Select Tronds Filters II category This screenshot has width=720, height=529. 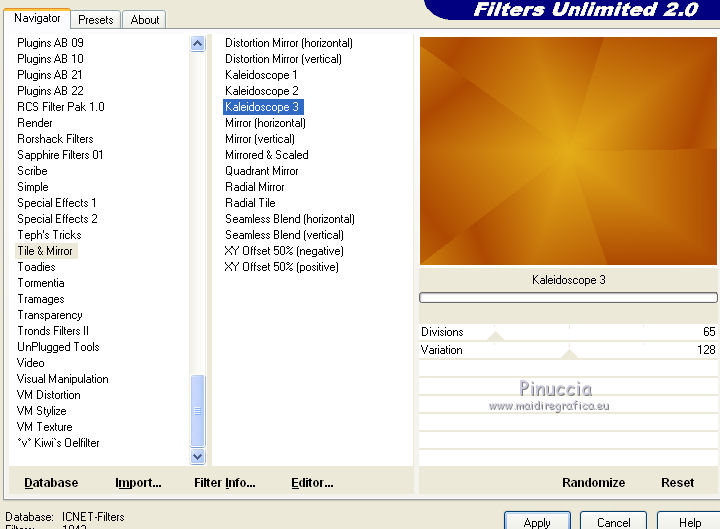[x=53, y=331]
